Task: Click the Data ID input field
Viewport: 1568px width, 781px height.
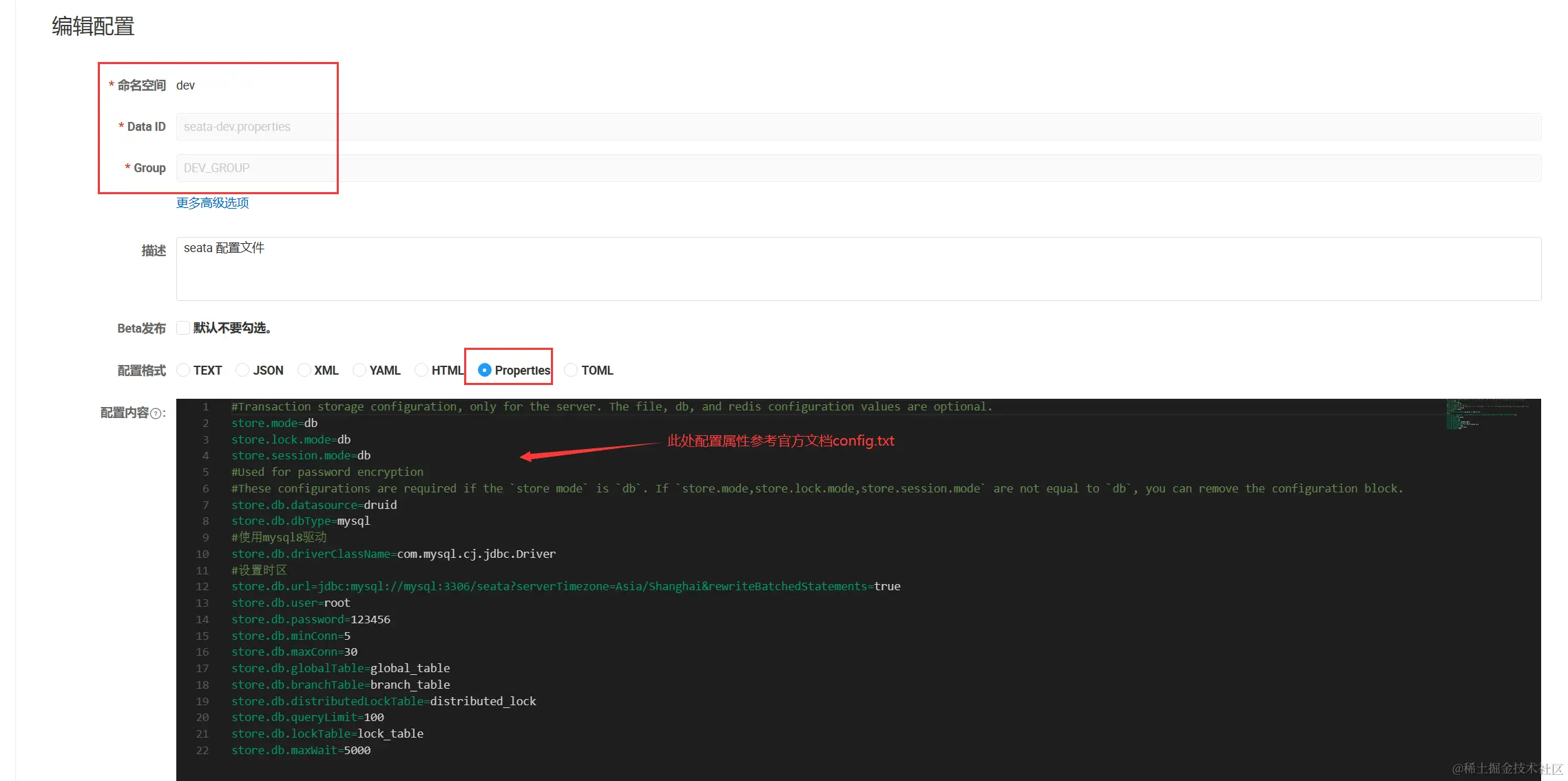Action: click(x=858, y=127)
